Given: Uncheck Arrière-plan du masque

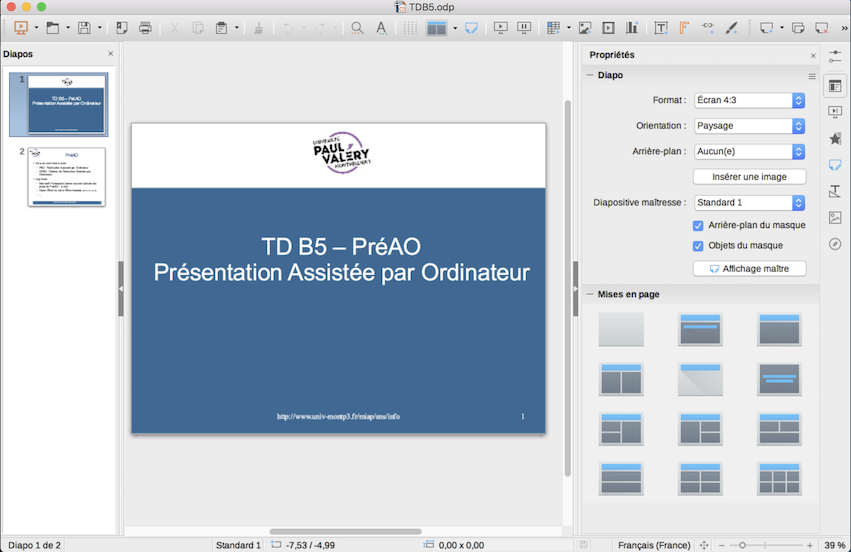Looking at the screenshot, I should [698, 225].
